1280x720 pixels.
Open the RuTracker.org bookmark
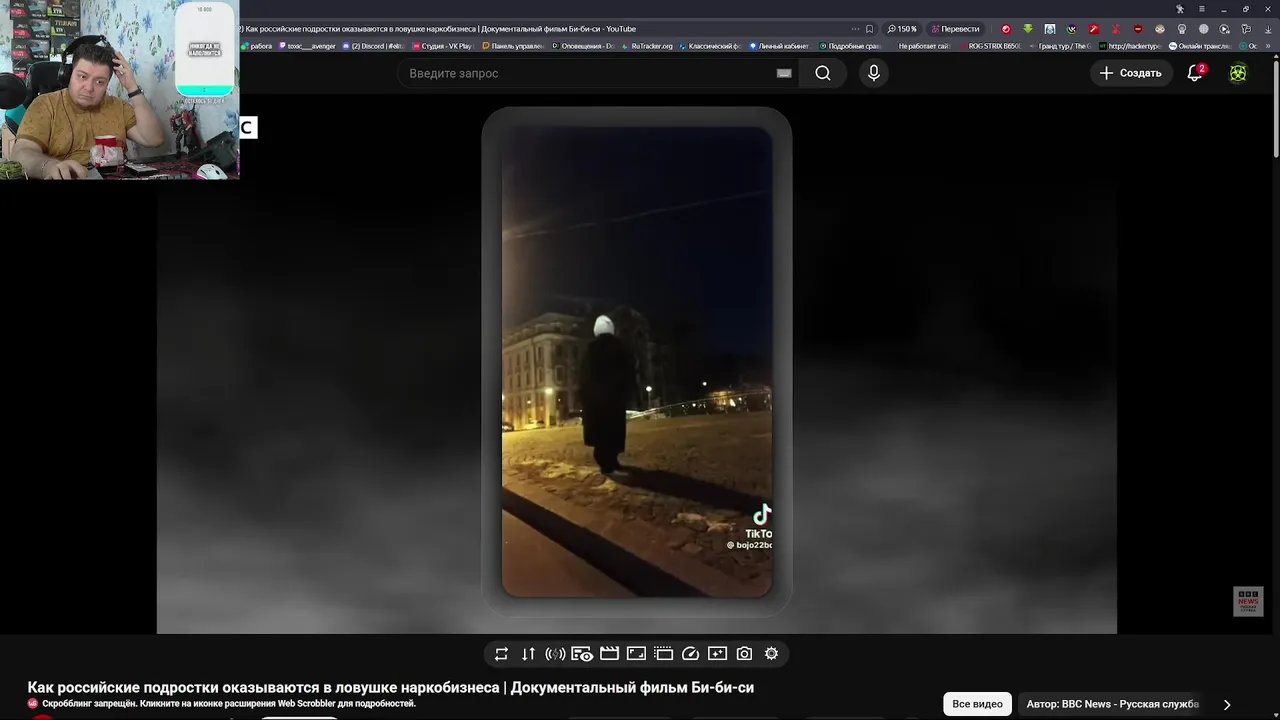click(651, 46)
